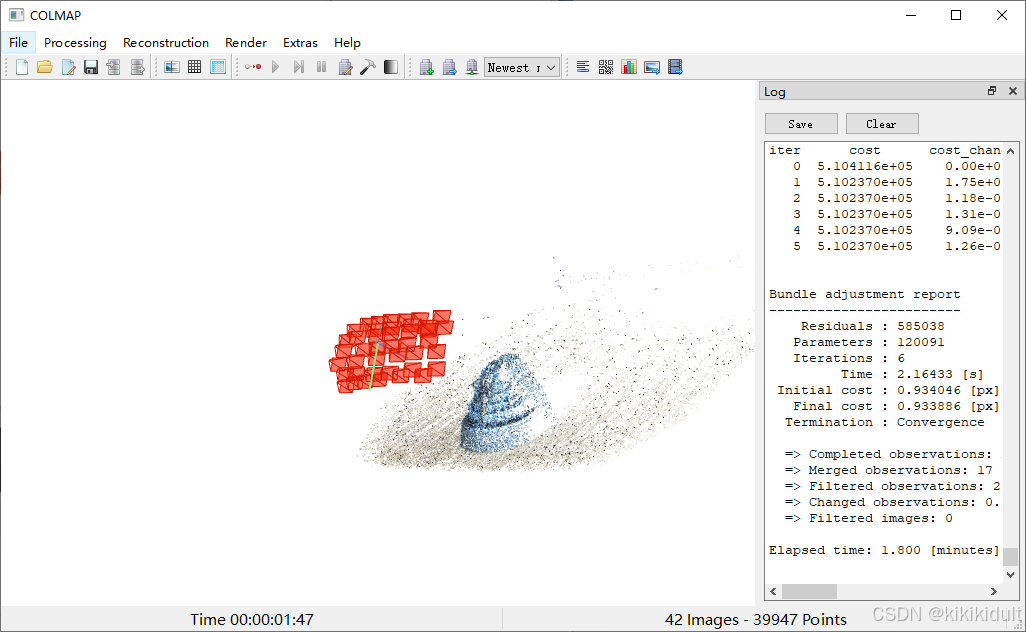Open the Render menu

(246, 43)
